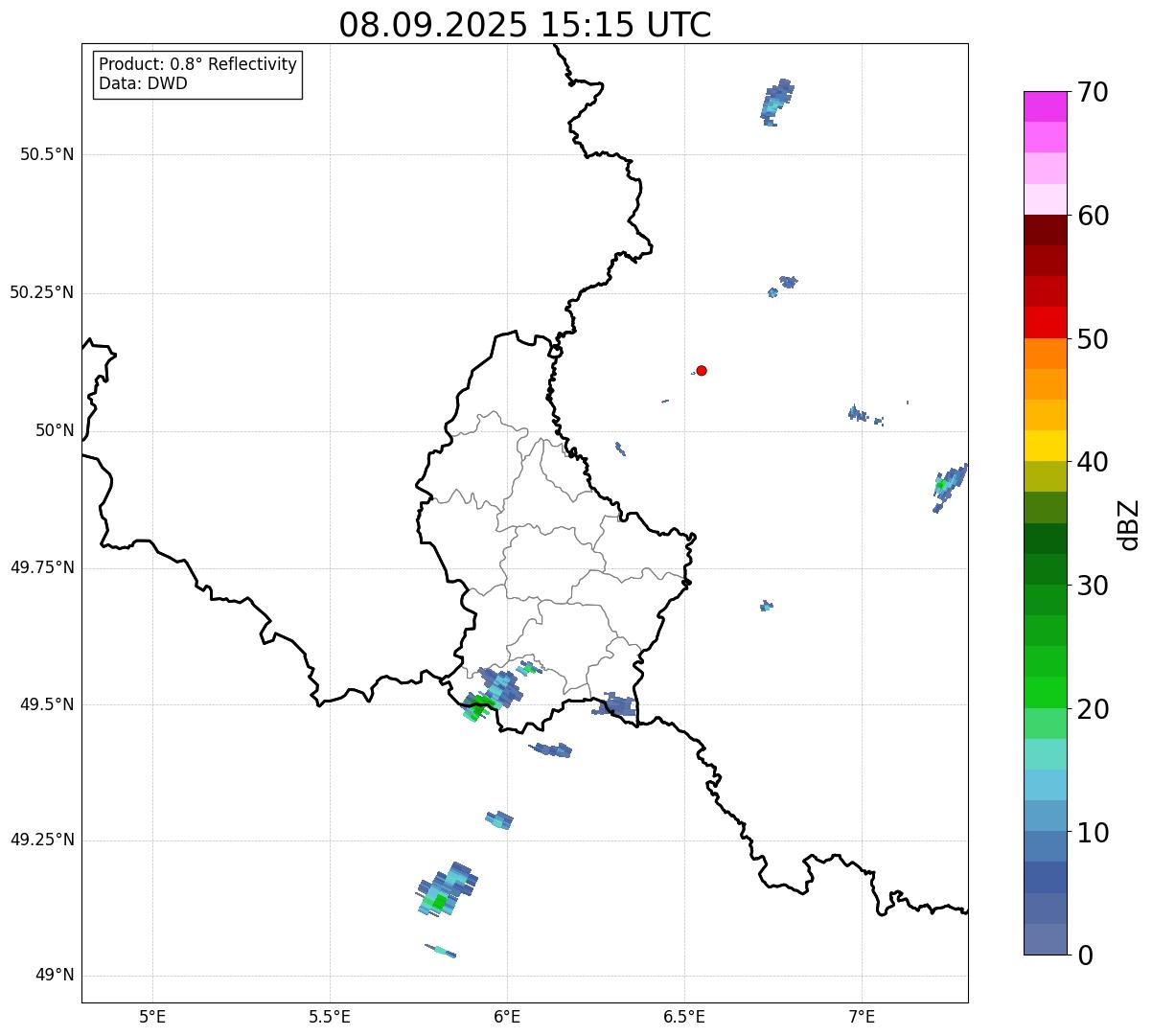The height and width of the screenshot is (1036, 1152).
Task: Click the small radar echo near 49.28°N 6°E
Action: (x=498, y=820)
